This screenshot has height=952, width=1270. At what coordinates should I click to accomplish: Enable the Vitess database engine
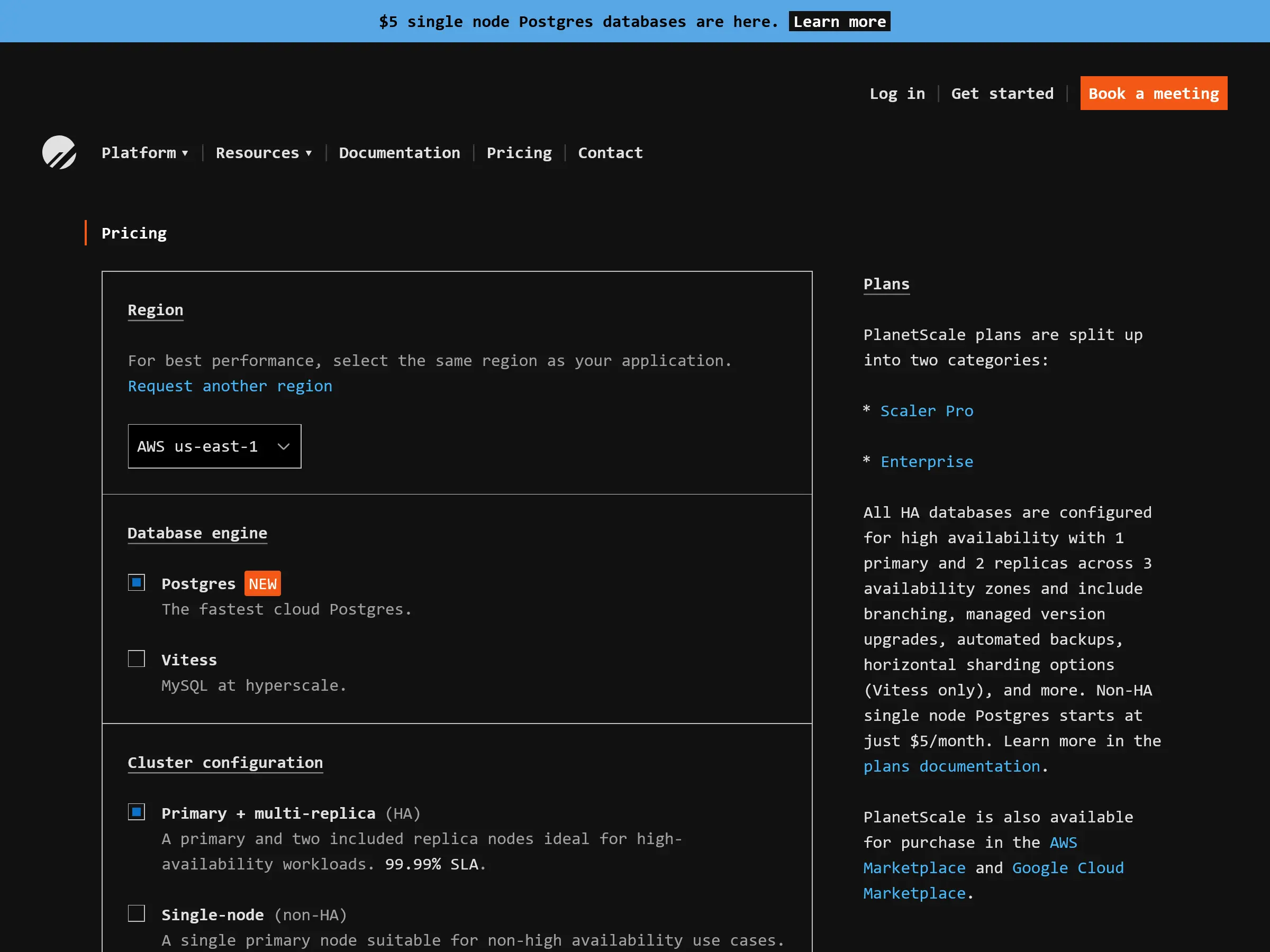coord(137,659)
